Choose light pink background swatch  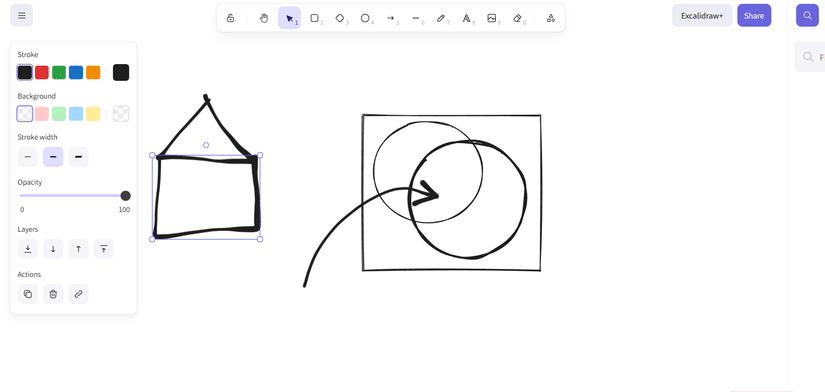tap(42, 114)
